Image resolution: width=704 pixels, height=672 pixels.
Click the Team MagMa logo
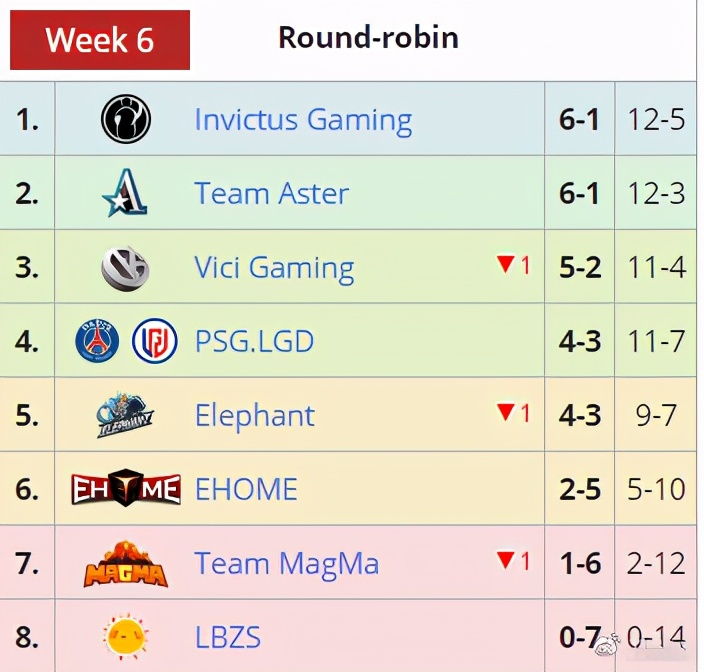pyautogui.click(x=126, y=563)
